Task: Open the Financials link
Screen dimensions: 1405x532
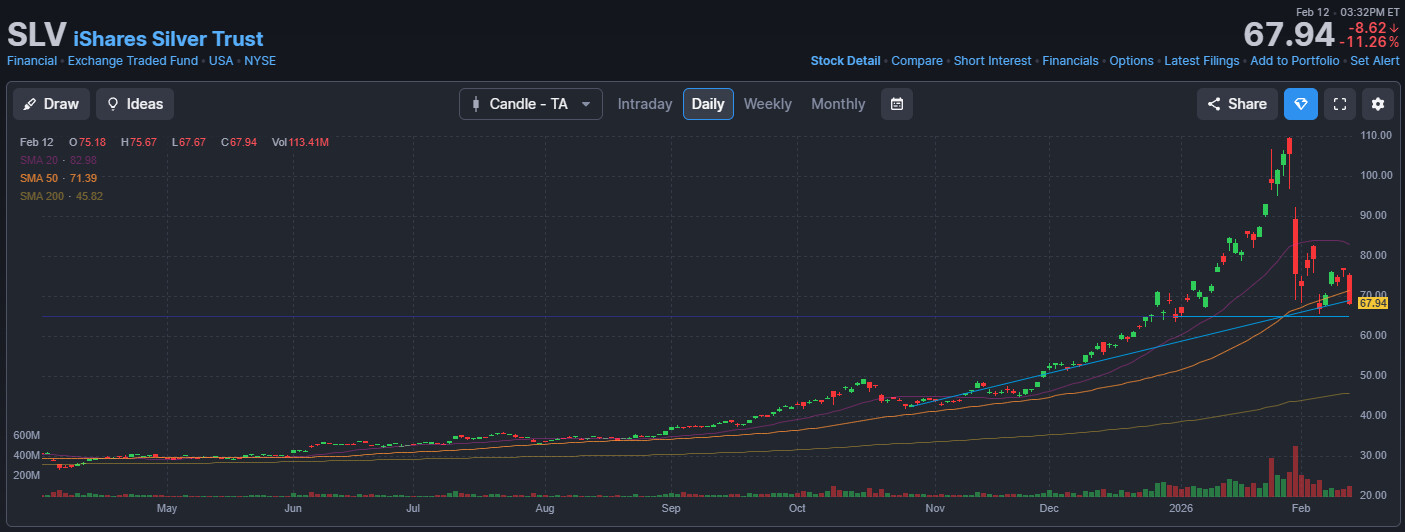Action: (1070, 61)
